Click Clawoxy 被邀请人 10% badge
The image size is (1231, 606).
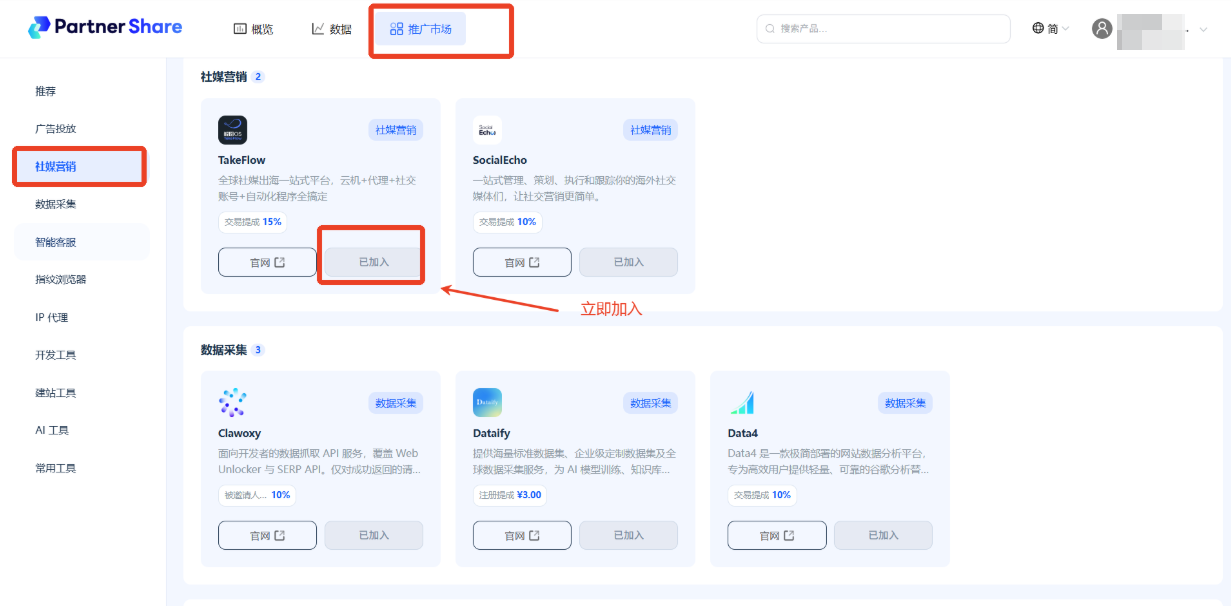(257, 495)
